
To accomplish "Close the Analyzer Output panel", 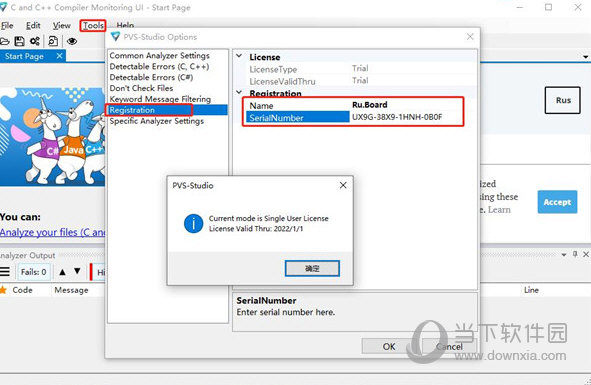I will coord(586,255).
